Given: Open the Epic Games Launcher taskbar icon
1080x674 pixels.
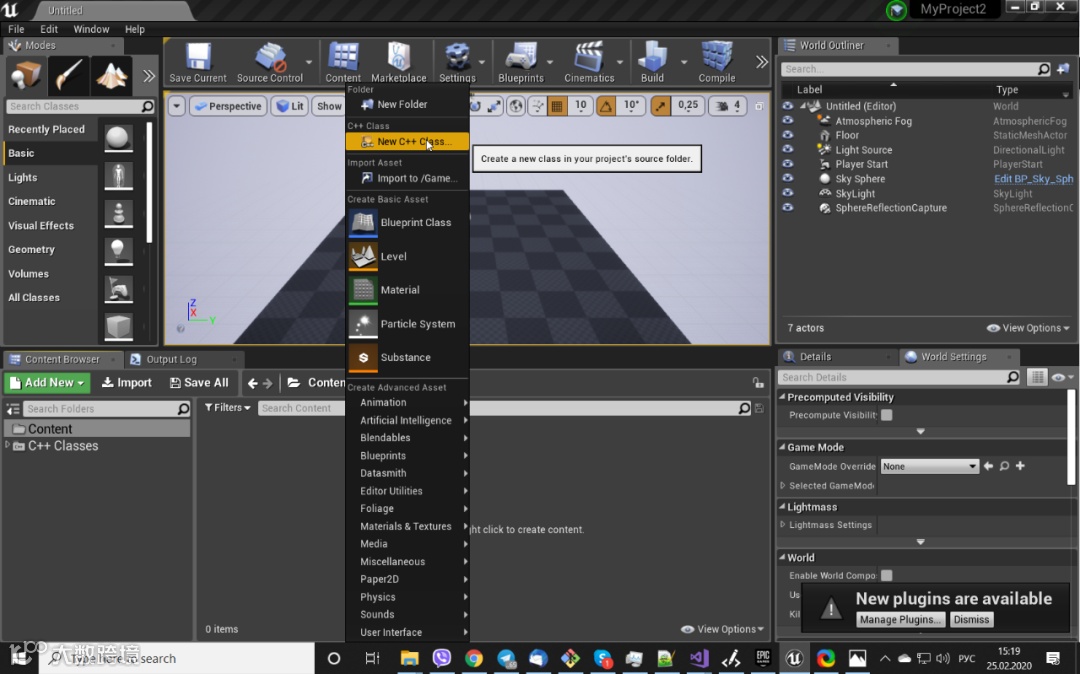Looking at the screenshot, I should pos(762,658).
